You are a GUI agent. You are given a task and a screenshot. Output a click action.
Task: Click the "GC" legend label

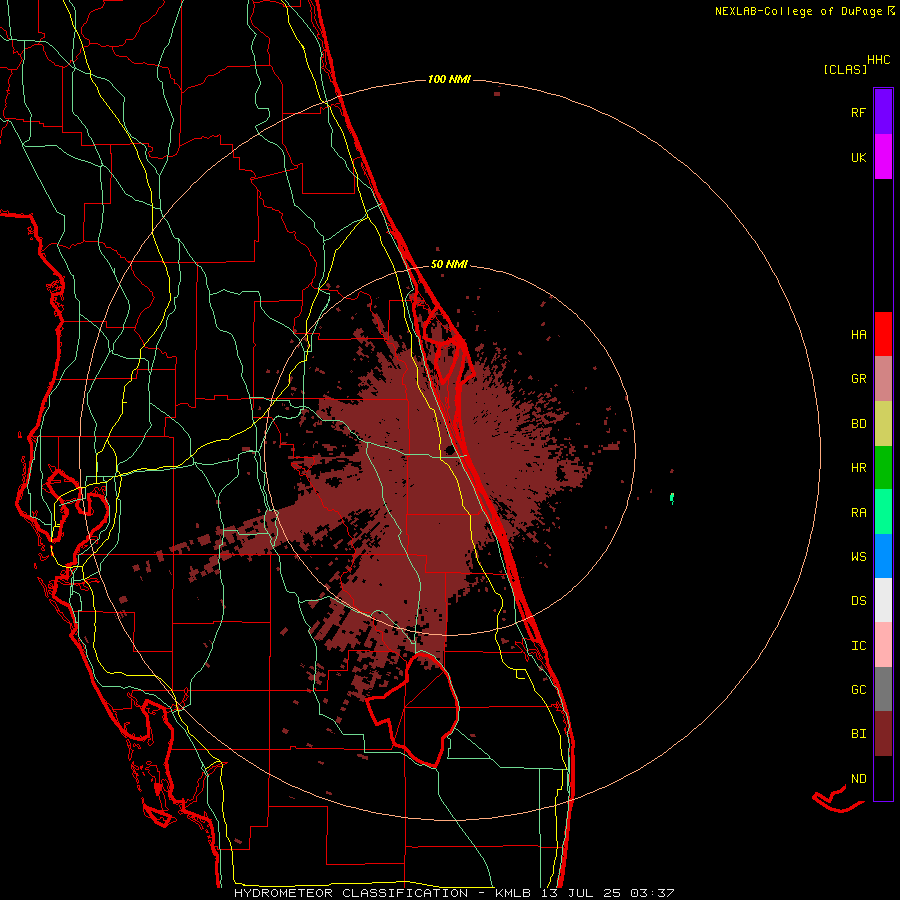(858, 690)
